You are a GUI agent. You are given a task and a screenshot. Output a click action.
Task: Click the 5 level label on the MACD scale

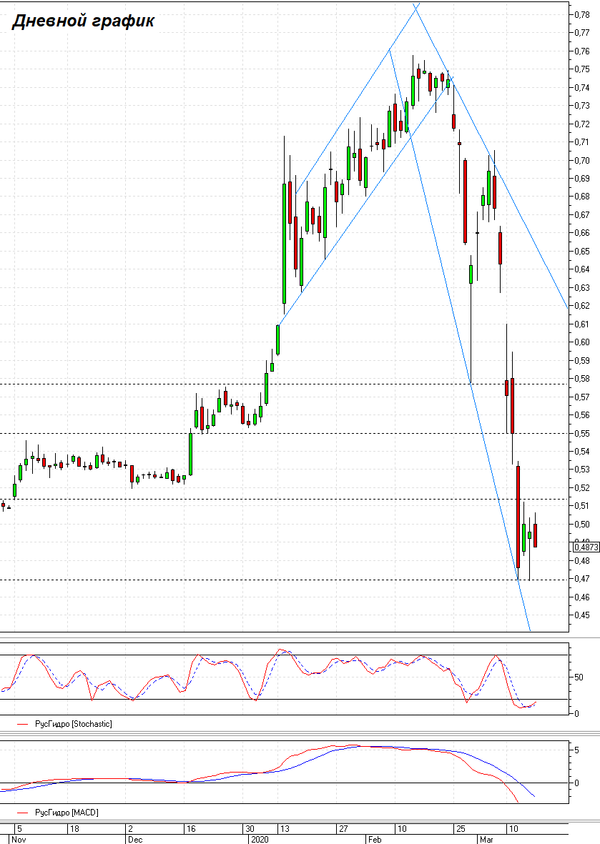click(x=577, y=750)
